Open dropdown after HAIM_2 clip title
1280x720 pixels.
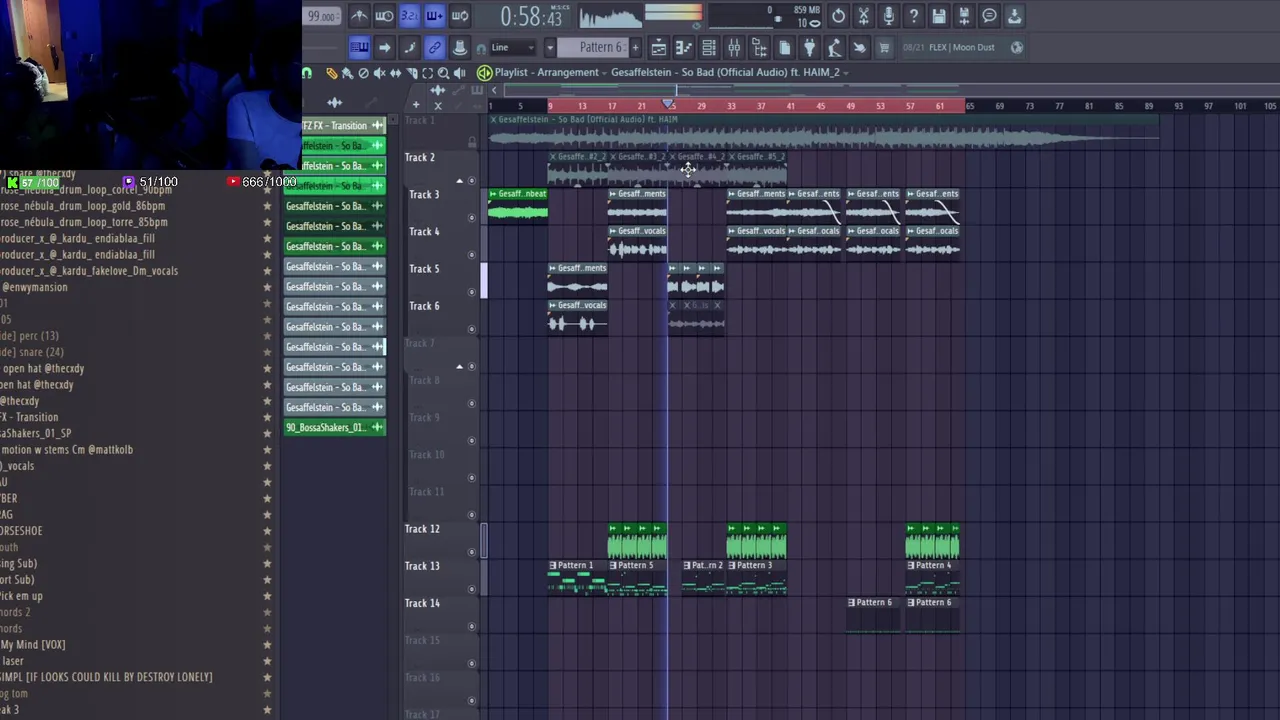[846, 72]
